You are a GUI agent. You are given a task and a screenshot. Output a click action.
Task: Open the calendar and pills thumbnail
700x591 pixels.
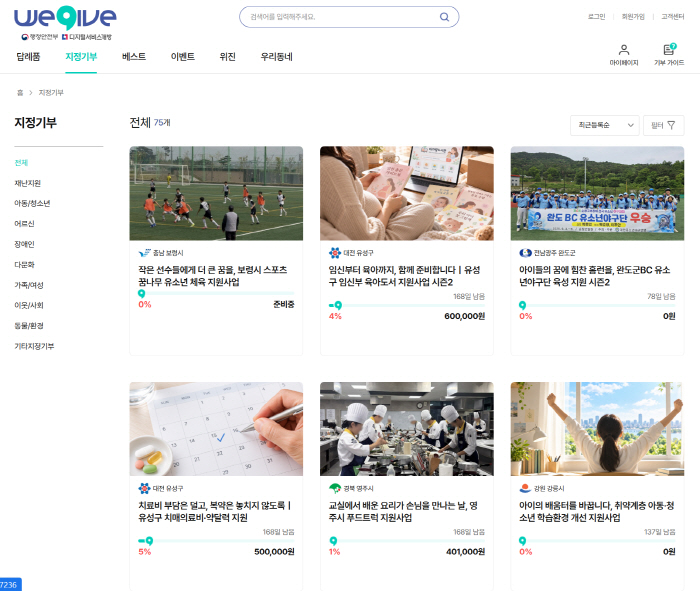click(x=216, y=429)
